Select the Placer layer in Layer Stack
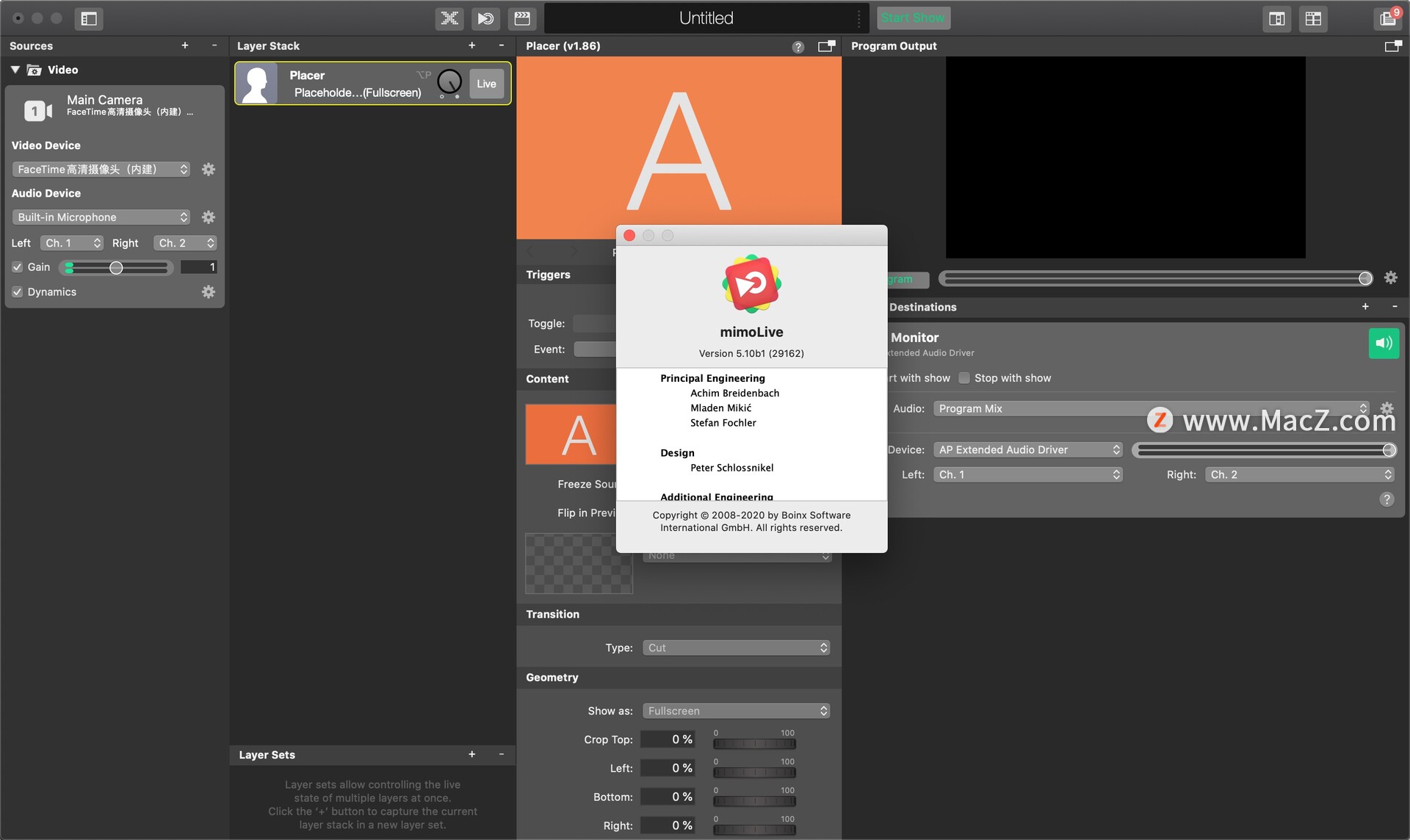The height and width of the screenshot is (840, 1410). [373, 84]
